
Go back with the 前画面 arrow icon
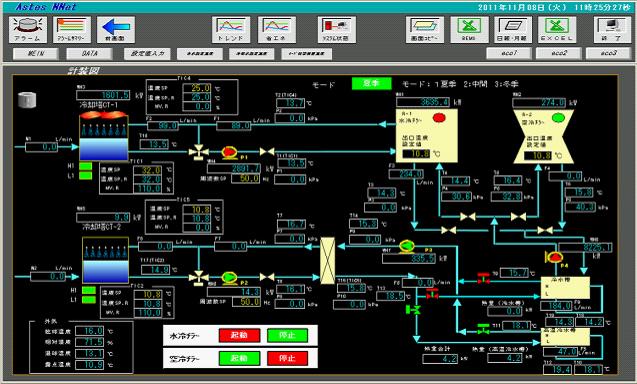[x=116, y=30]
